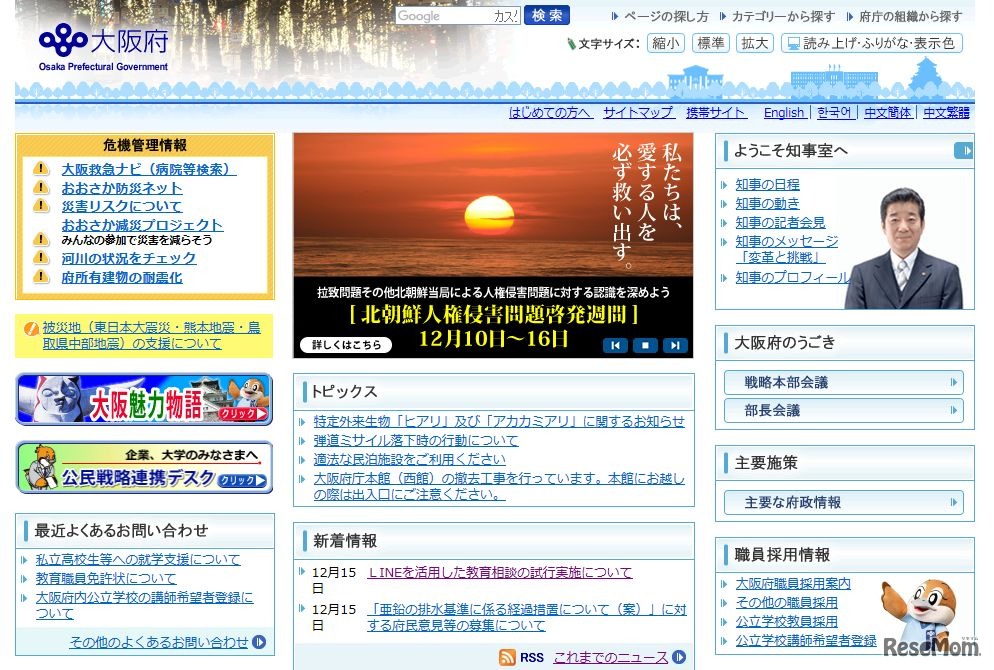Image resolution: width=994 pixels, height=670 pixels.
Task: Open ページの探し方 menu item
Action: click(666, 16)
